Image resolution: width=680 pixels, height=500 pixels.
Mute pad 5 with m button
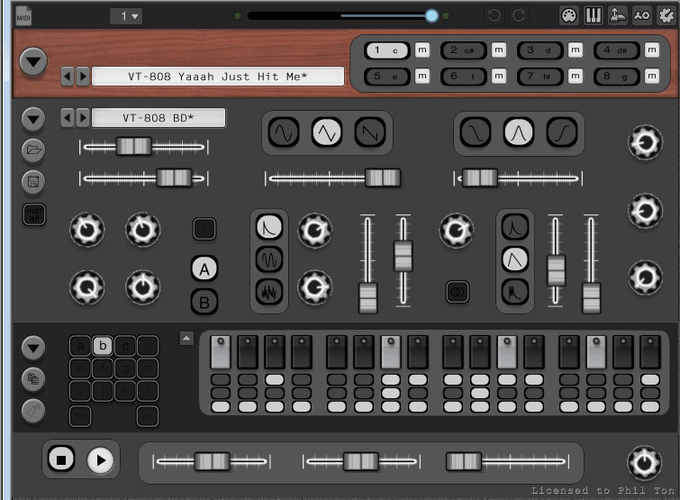[422, 76]
